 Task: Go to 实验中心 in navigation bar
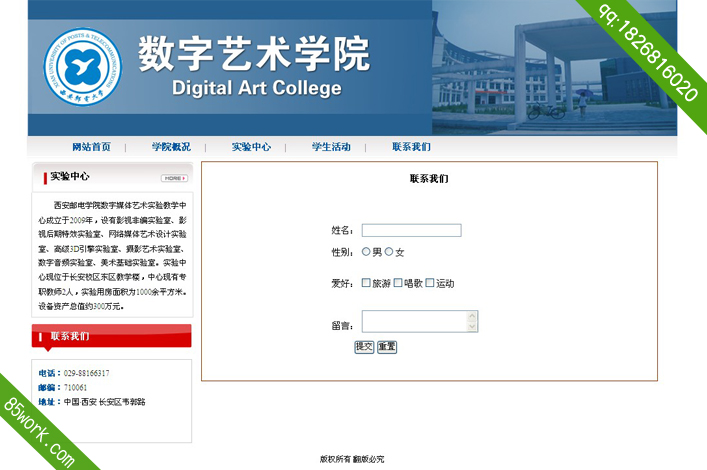(x=252, y=147)
